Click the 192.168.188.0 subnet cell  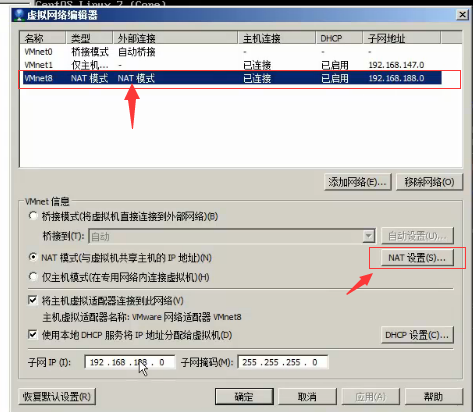396,78
